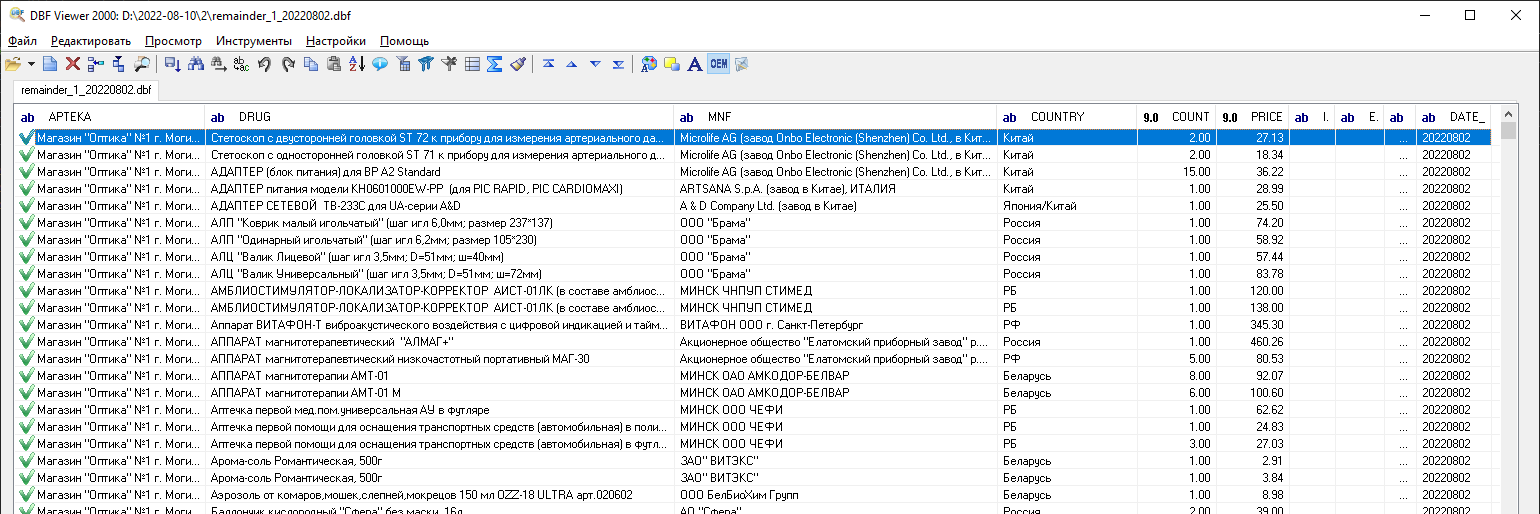Toggle the checkmark on the АППАРАТ магнитотерапии АМТ-01 М row

tap(26, 392)
